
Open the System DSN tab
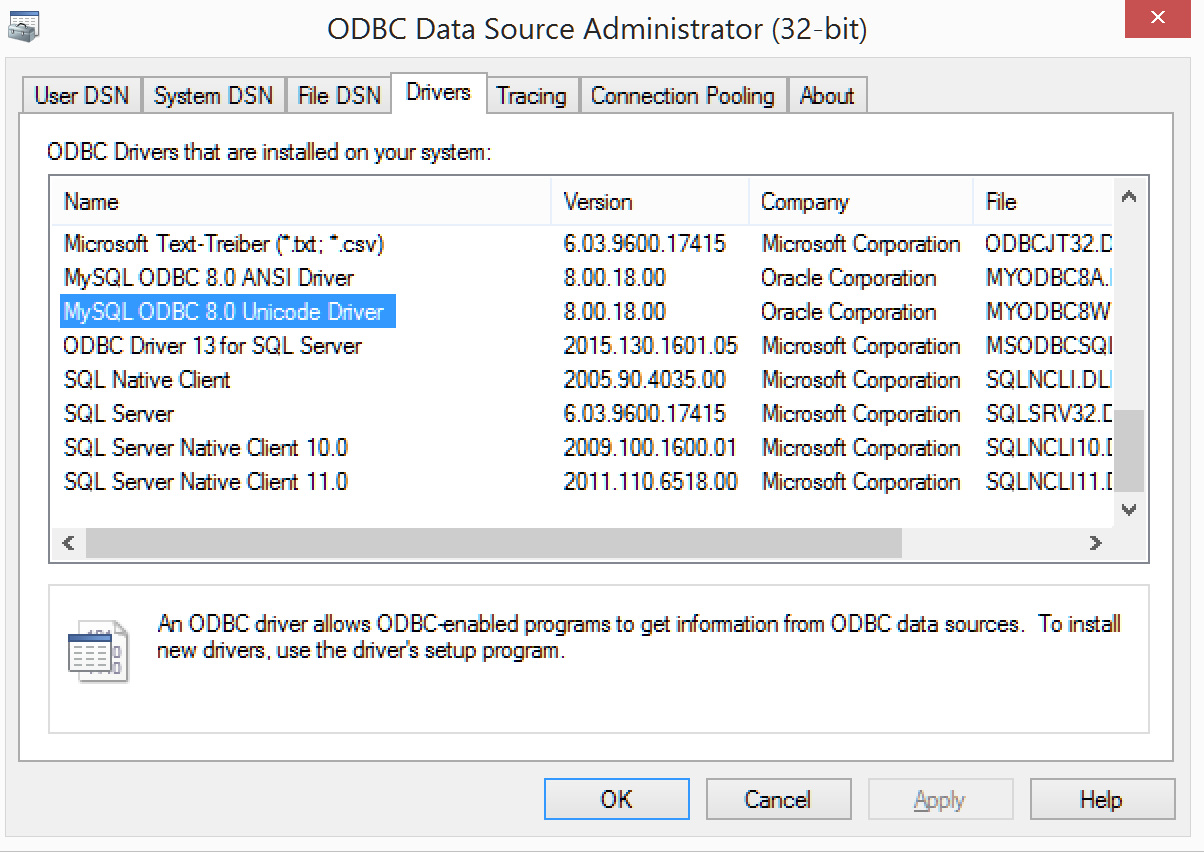point(213,96)
